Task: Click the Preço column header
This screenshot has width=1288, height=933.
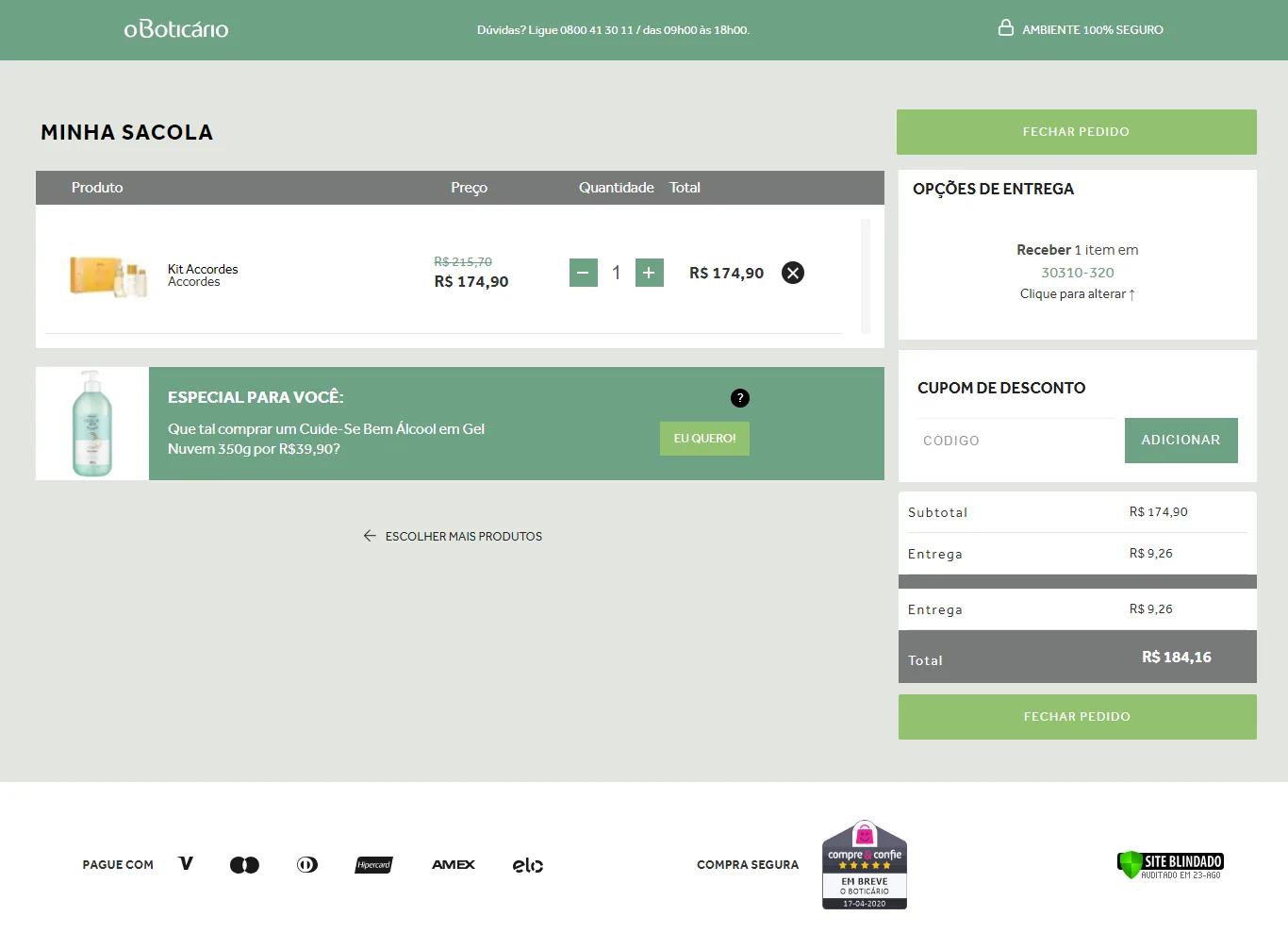Action: coord(470,188)
